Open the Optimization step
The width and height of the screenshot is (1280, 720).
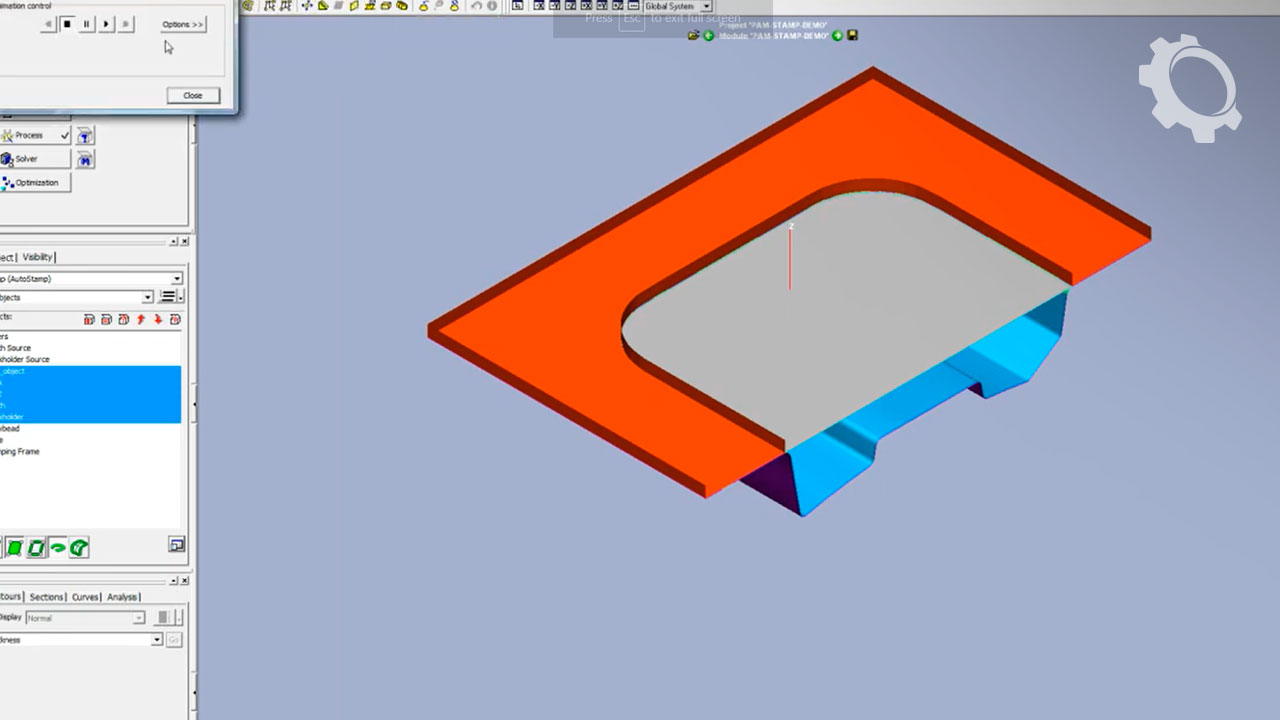coord(36,183)
